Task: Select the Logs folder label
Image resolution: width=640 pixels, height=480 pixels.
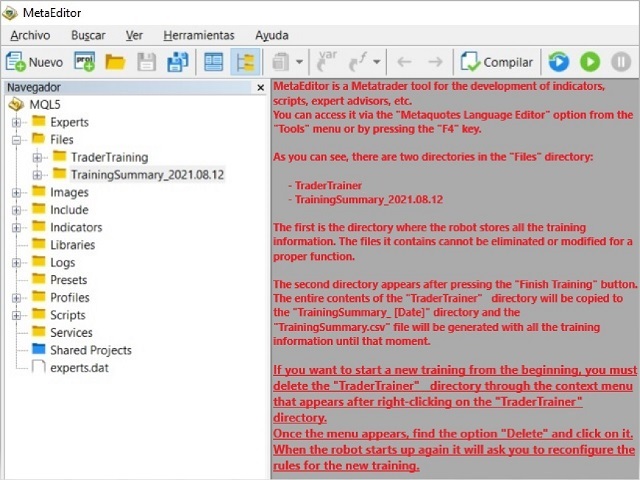Action: 62,262
